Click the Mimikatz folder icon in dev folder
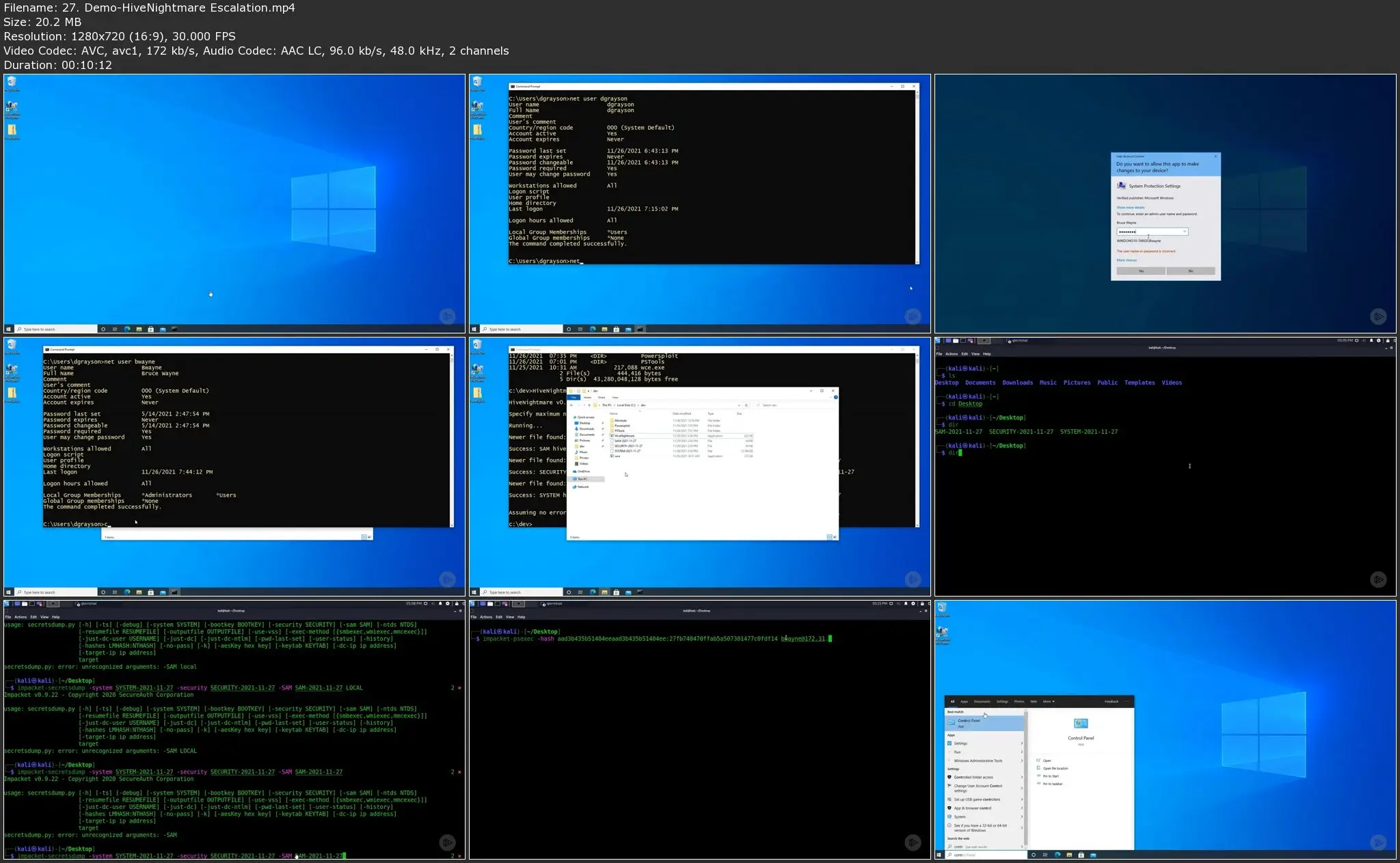This screenshot has height=863, width=1400. pos(612,421)
